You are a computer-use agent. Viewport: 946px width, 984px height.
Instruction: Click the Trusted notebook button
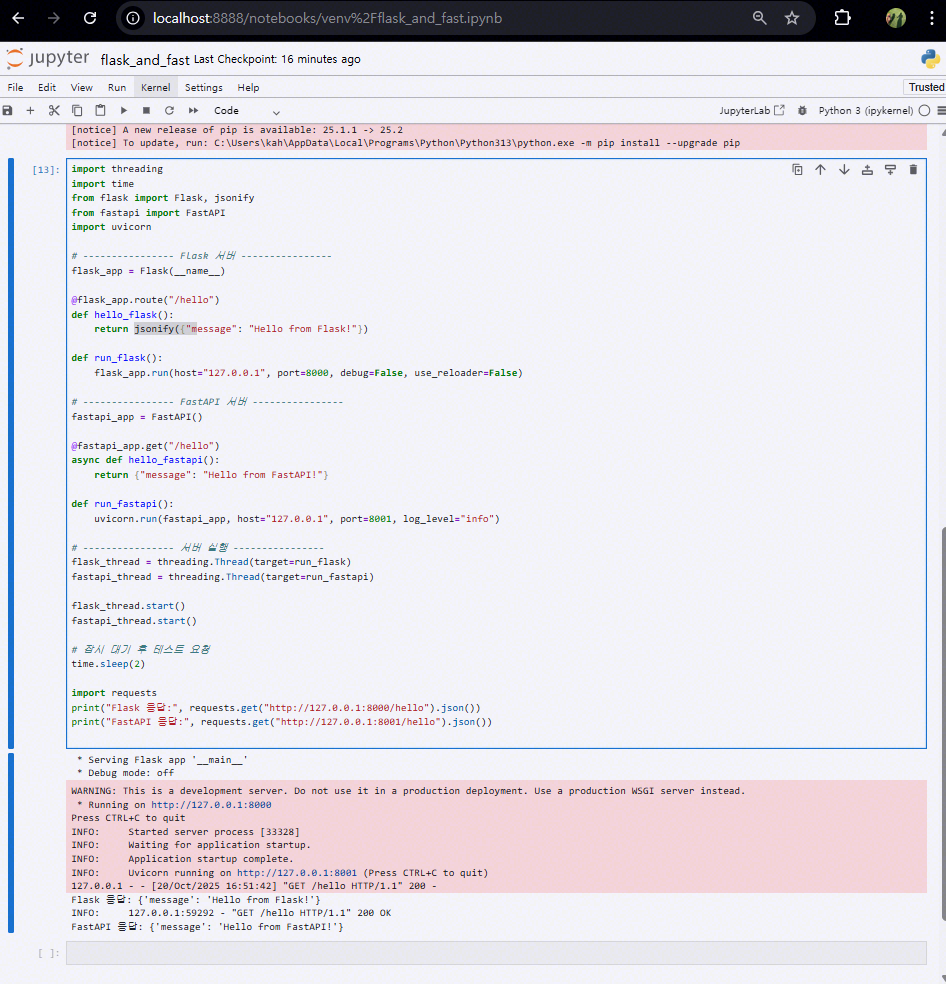[925, 87]
